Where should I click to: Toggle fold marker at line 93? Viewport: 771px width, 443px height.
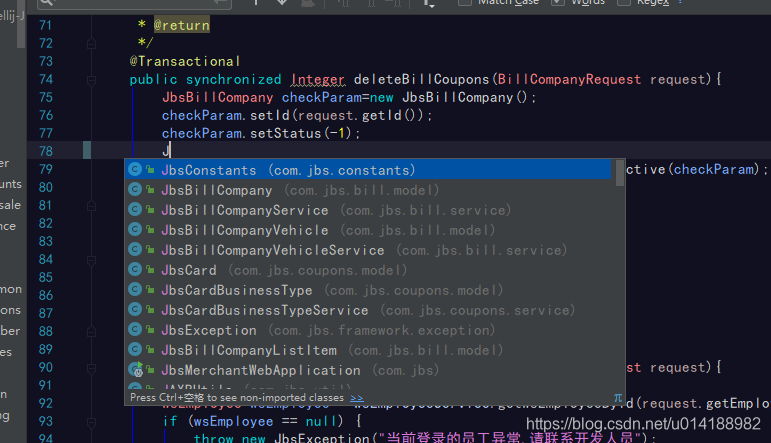pos(91,421)
